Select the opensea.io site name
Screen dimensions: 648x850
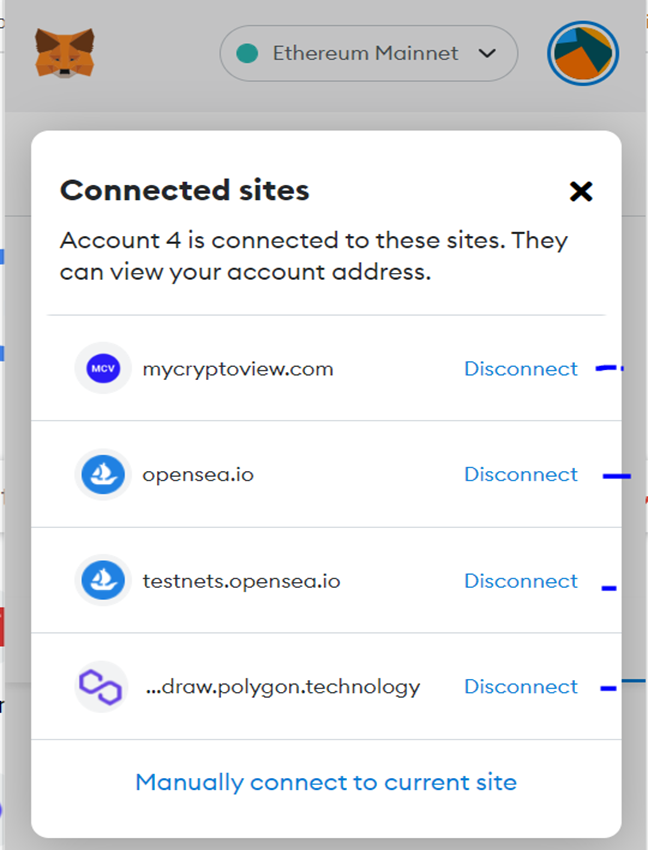pyautogui.click(x=198, y=475)
